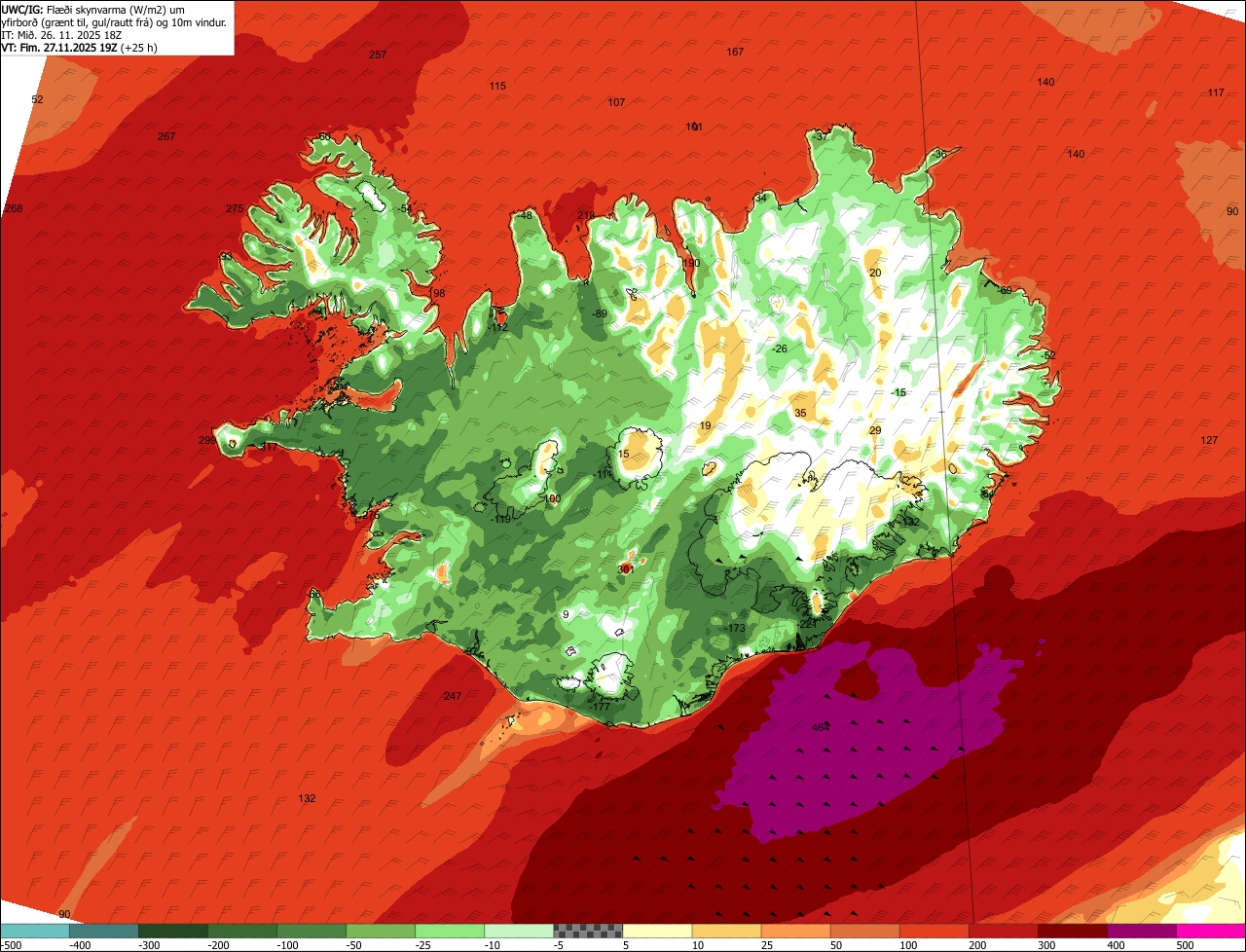Click the 257 value at the map top
Image resolution: width=1246 pixels, height=952 pixels.
point(378,55)
